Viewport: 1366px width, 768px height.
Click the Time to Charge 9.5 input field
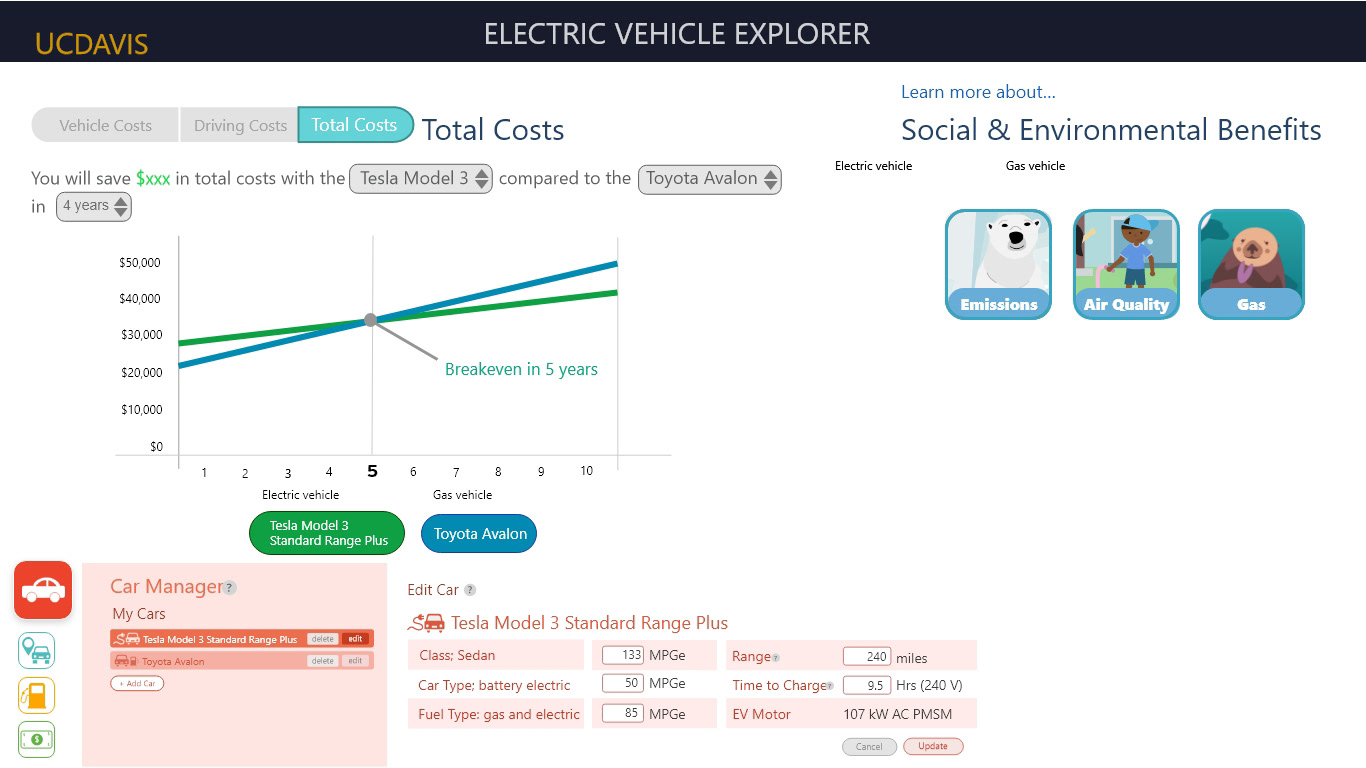click(x=867, y=685)
